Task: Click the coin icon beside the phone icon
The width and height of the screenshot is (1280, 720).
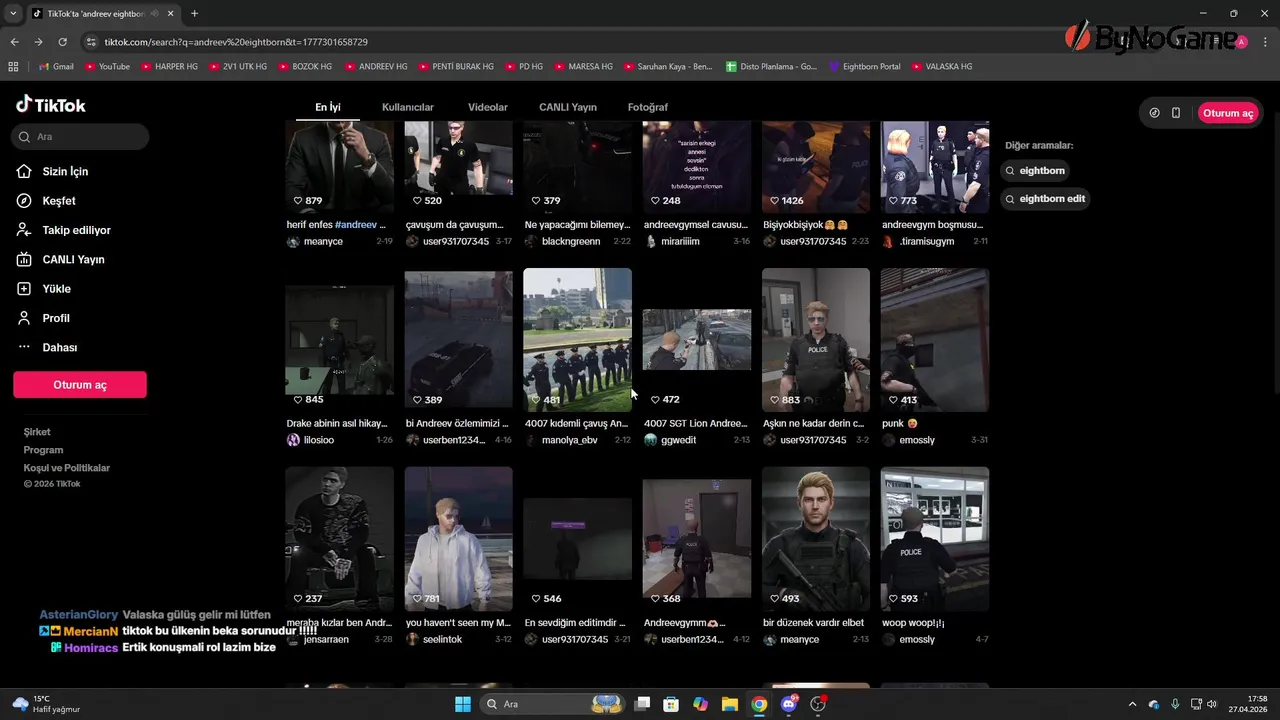Action: click(1154, 113)
